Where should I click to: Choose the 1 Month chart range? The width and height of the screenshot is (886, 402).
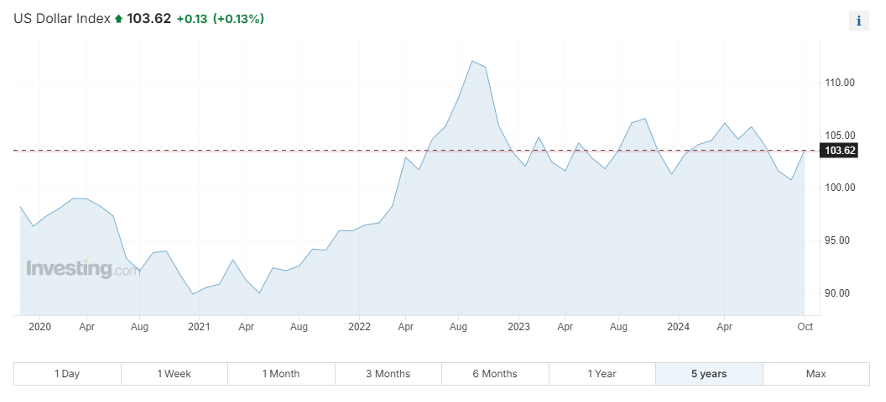pyautogui.click(x=281, y=374)
